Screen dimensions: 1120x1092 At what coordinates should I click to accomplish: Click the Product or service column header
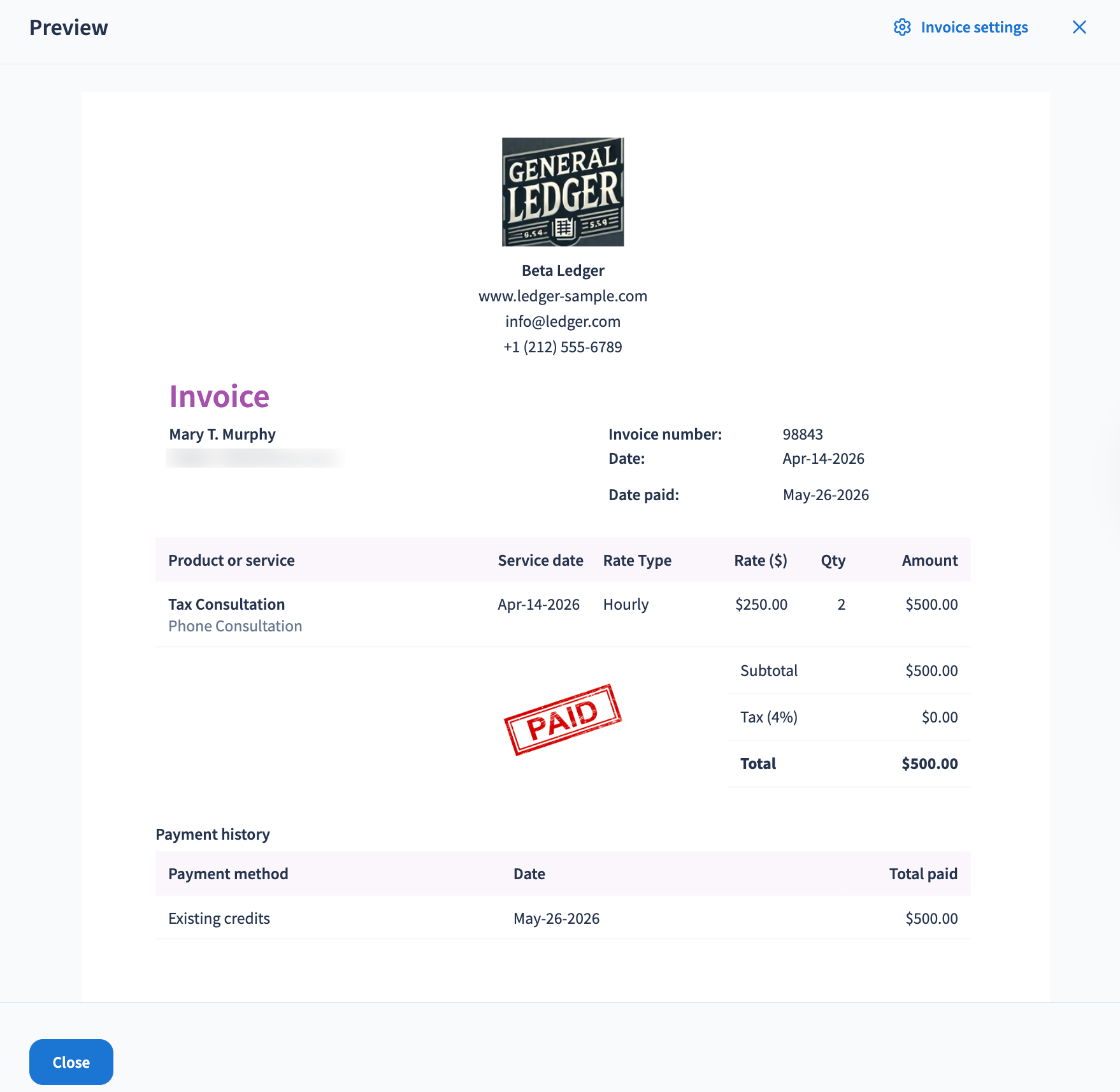point(231,561)
